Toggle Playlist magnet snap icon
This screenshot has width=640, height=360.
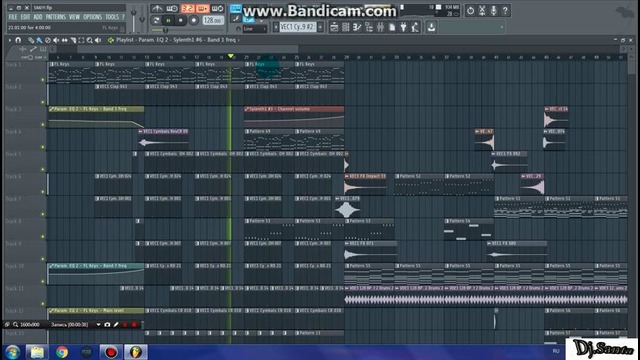18,40
